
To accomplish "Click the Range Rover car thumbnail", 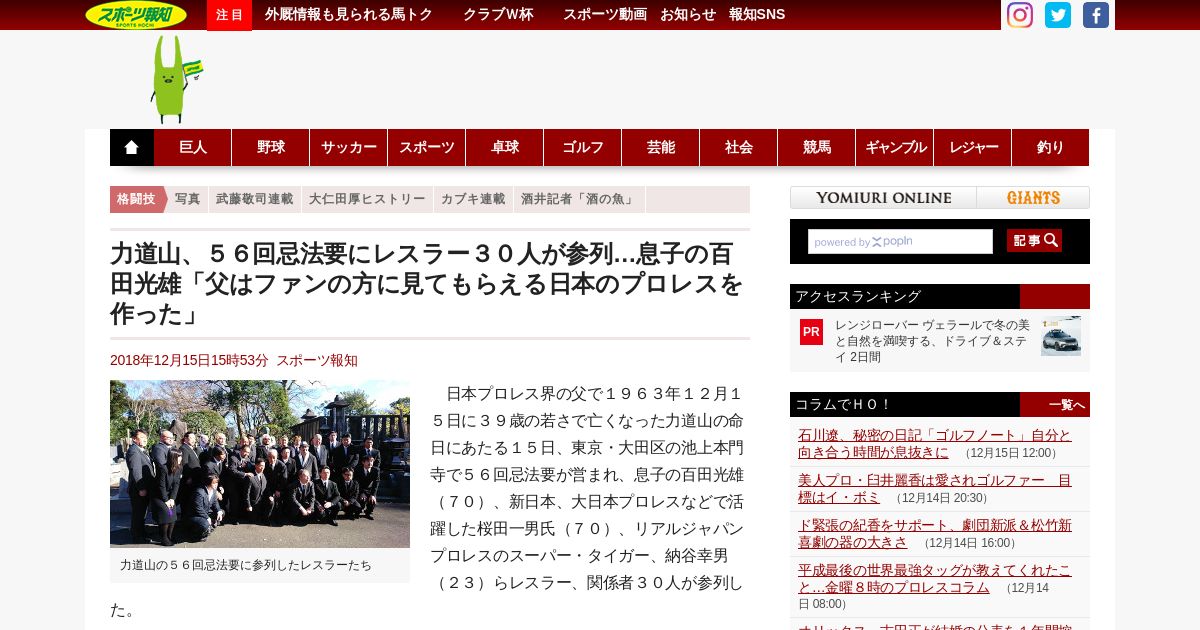I will tap(1061, 337).
